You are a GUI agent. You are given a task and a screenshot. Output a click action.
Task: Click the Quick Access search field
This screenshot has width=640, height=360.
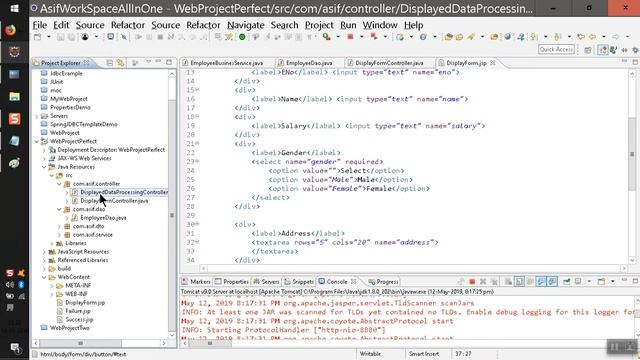[x=556, y=49]
